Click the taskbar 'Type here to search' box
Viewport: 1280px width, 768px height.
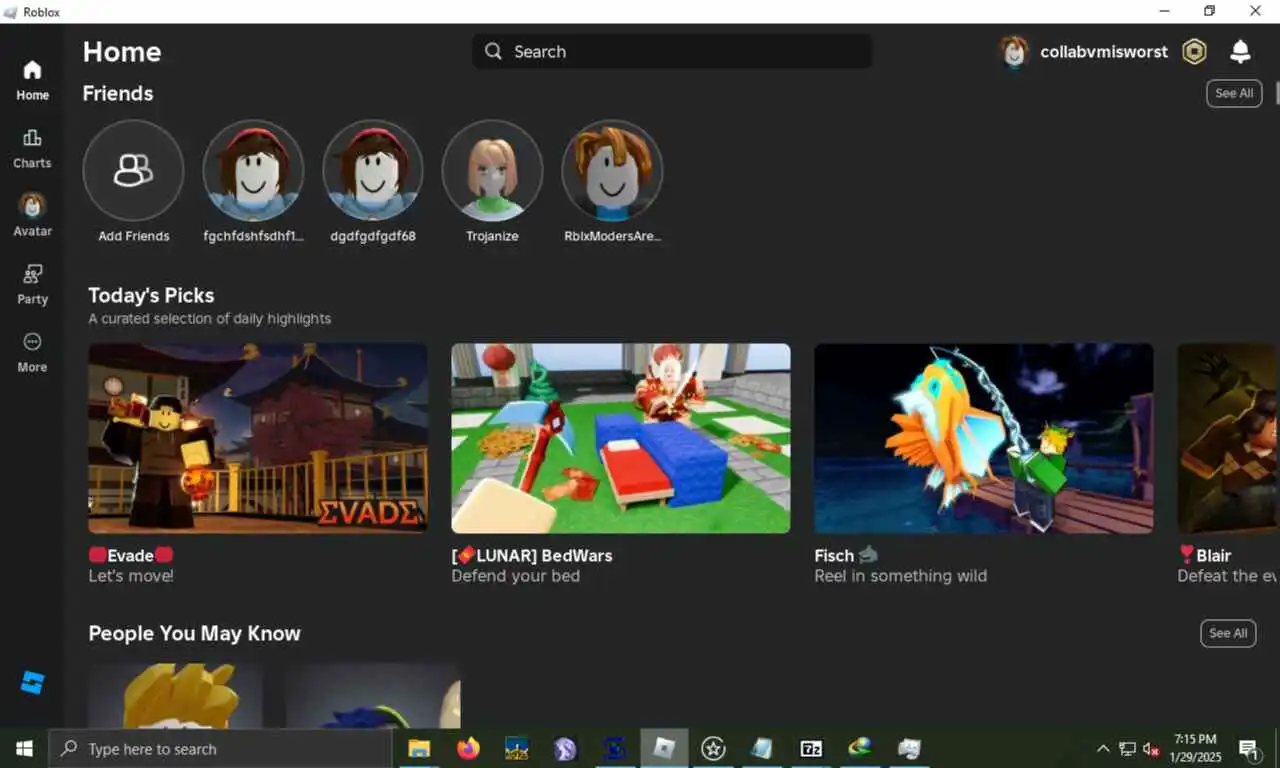tap(220, 748)
